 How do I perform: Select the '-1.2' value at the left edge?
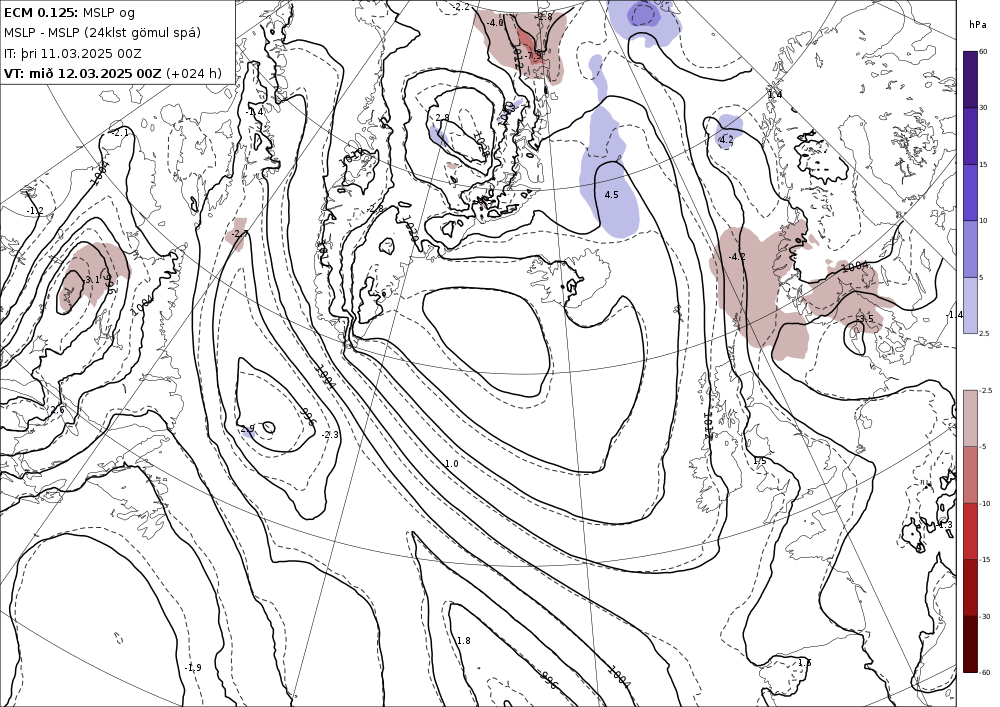click(35, 210)
